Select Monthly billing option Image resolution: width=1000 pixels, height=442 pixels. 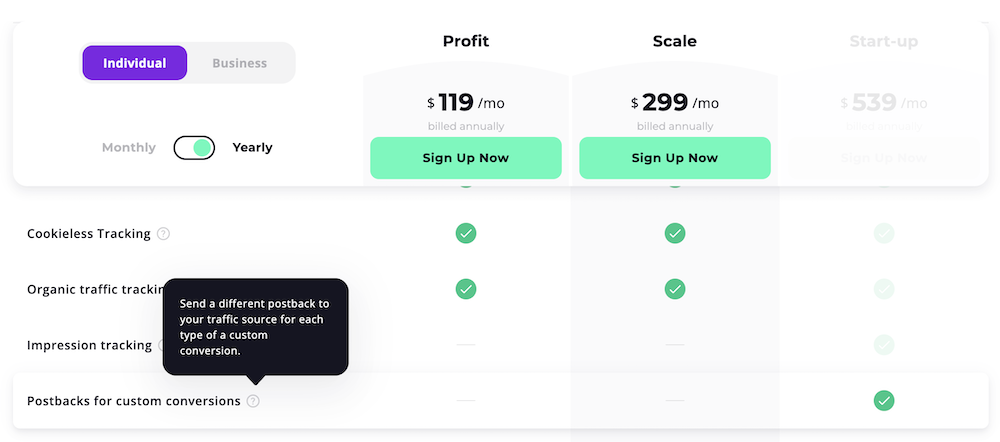point(129,148)
